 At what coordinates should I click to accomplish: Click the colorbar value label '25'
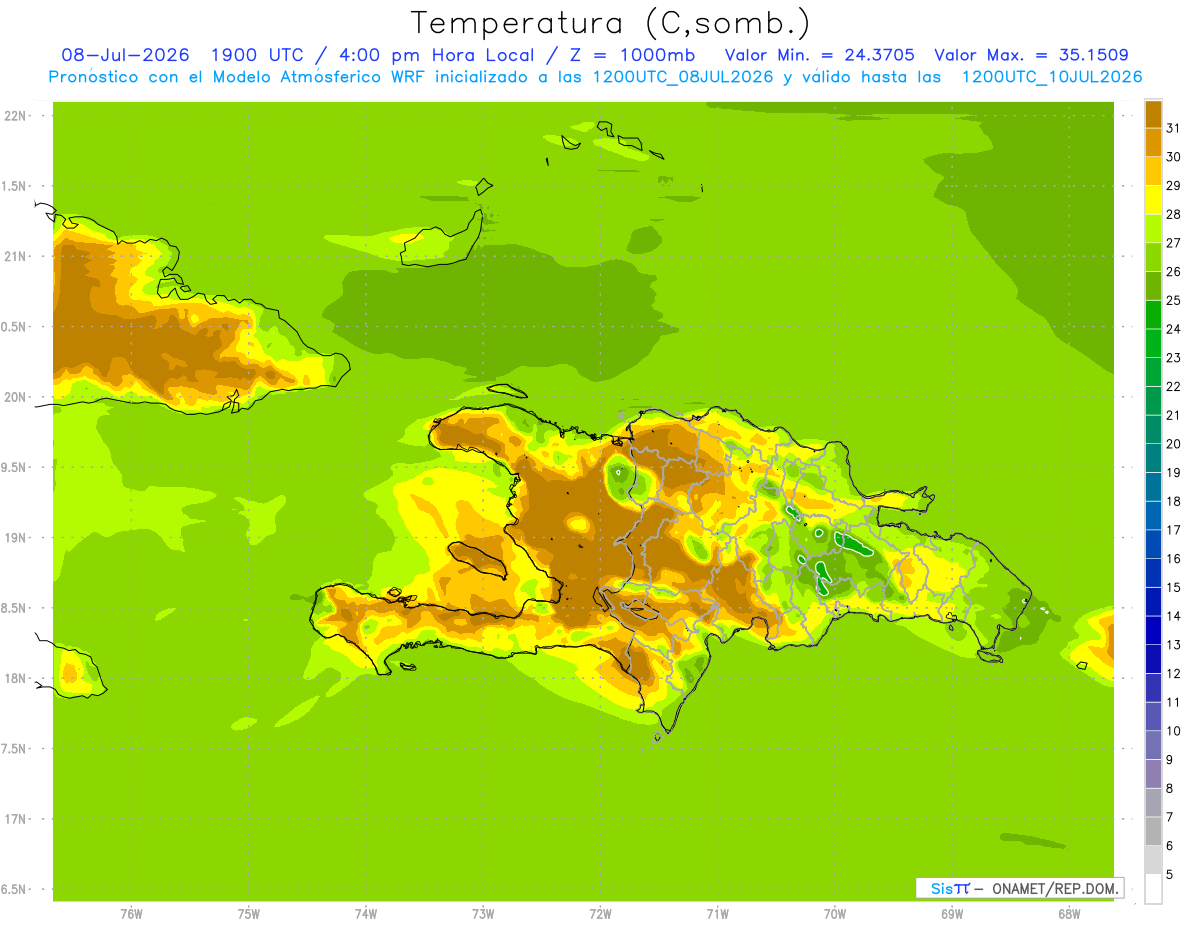point(1174,300)
